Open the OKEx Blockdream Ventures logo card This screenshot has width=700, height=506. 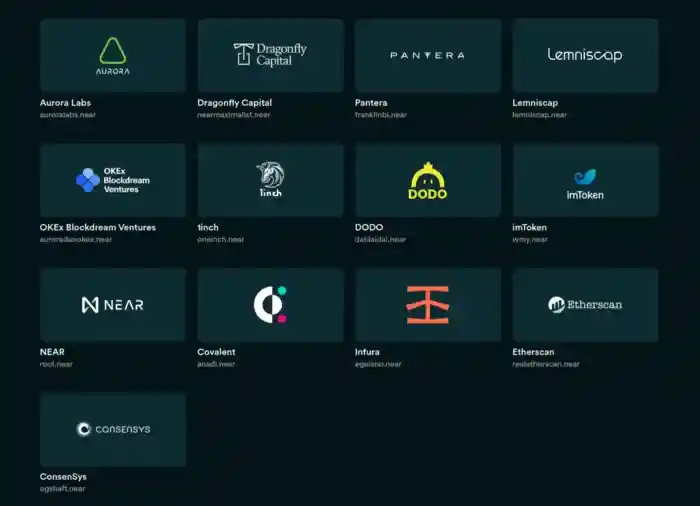(x=113, y=180)
